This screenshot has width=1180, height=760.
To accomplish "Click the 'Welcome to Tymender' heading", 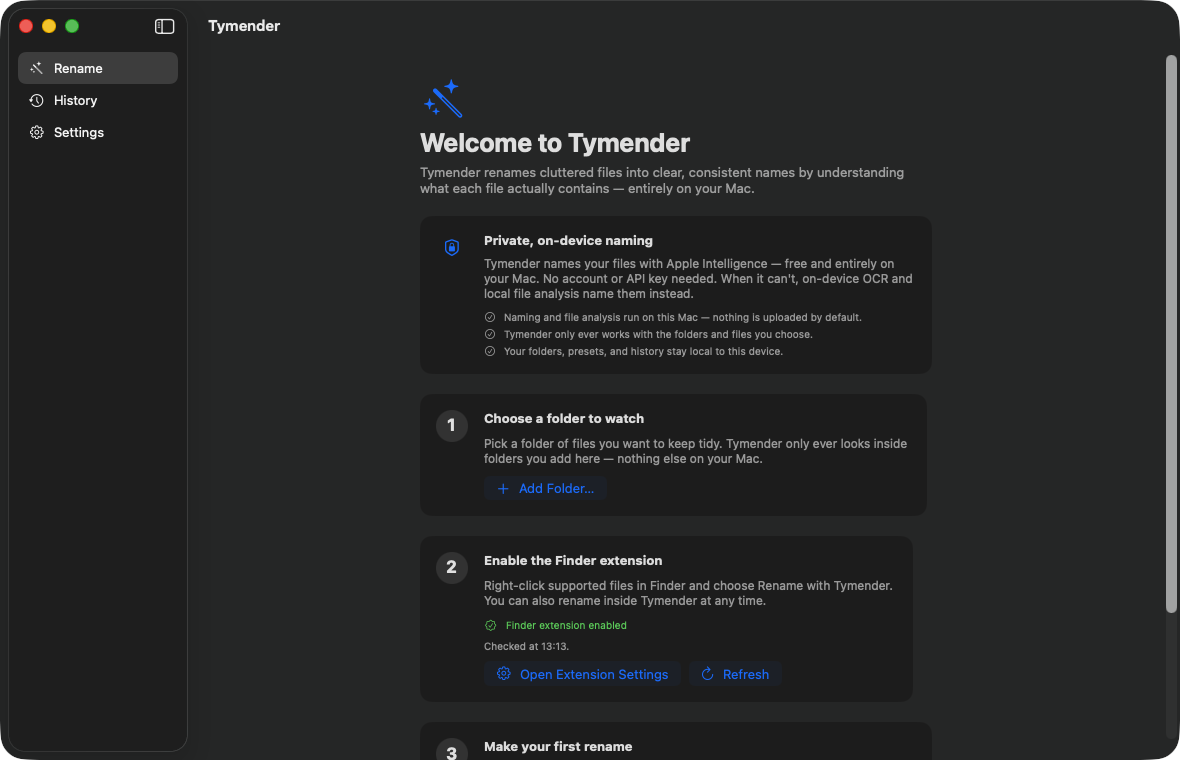I will click(555, 143).
